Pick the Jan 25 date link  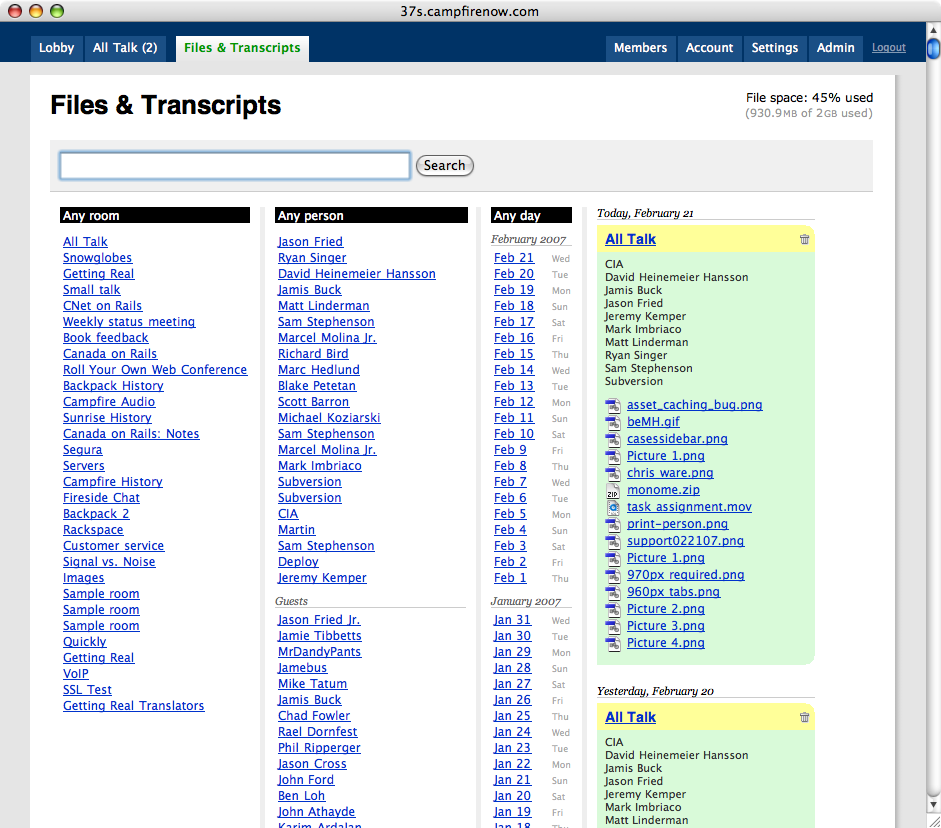[512, 716]
